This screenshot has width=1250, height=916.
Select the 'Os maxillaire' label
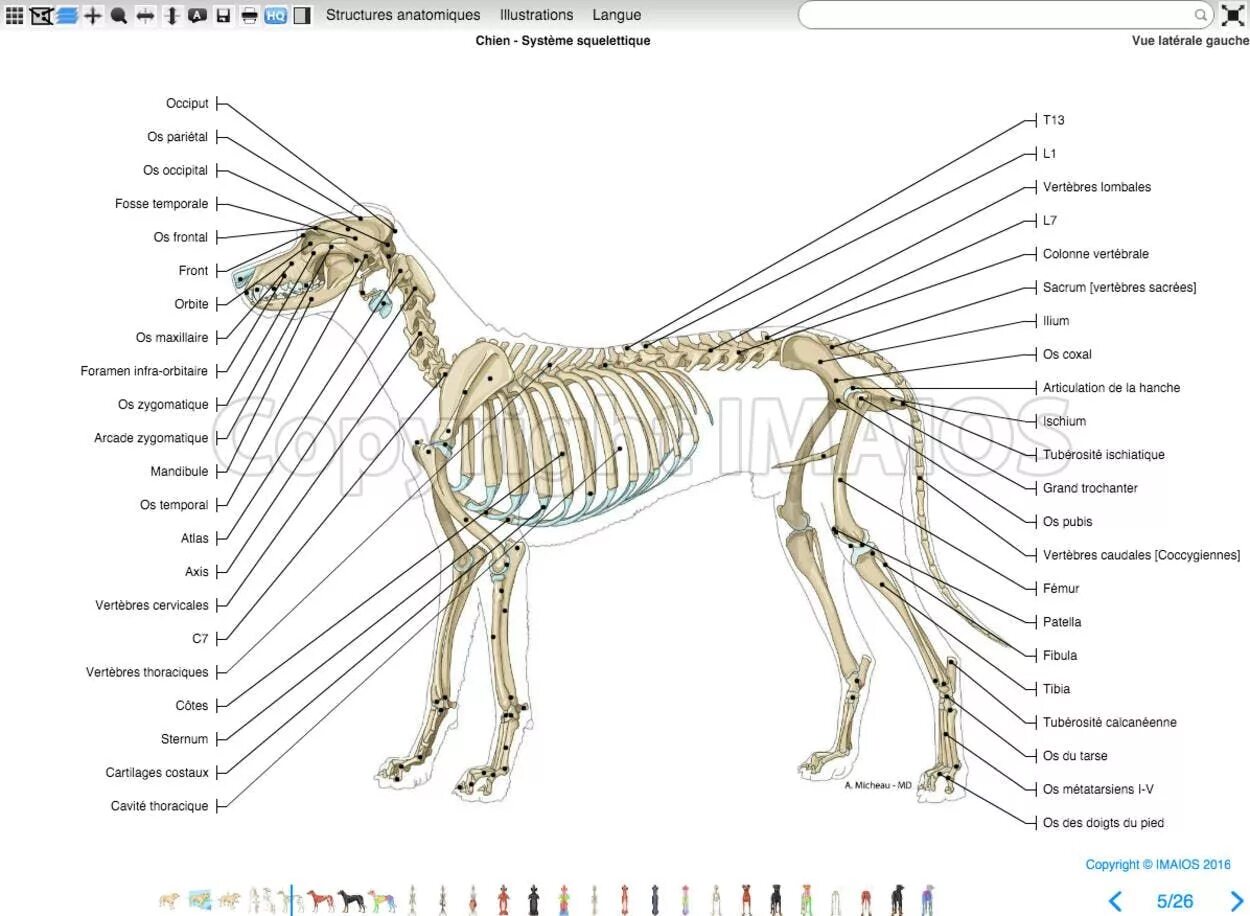click(x=172, y=338)
